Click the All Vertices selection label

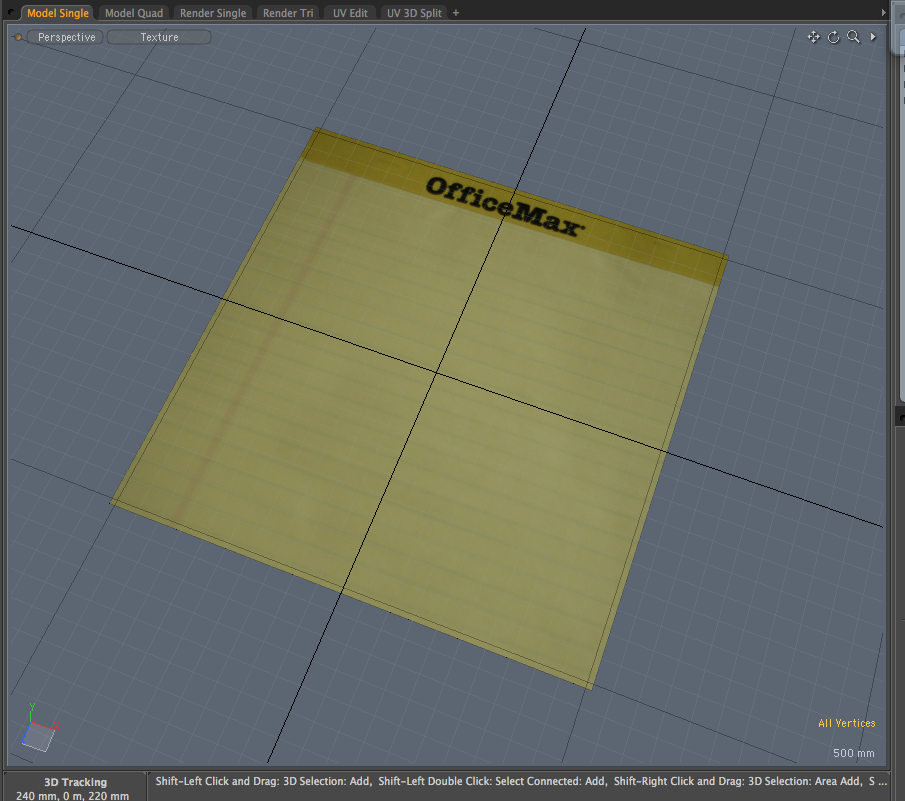click(846, 723)
